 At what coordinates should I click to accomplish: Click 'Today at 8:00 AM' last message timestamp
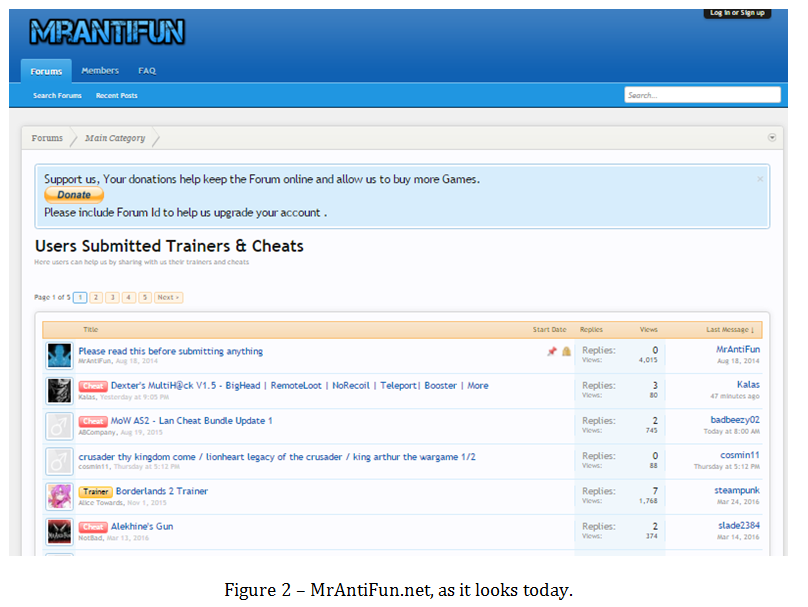[732, 431]
